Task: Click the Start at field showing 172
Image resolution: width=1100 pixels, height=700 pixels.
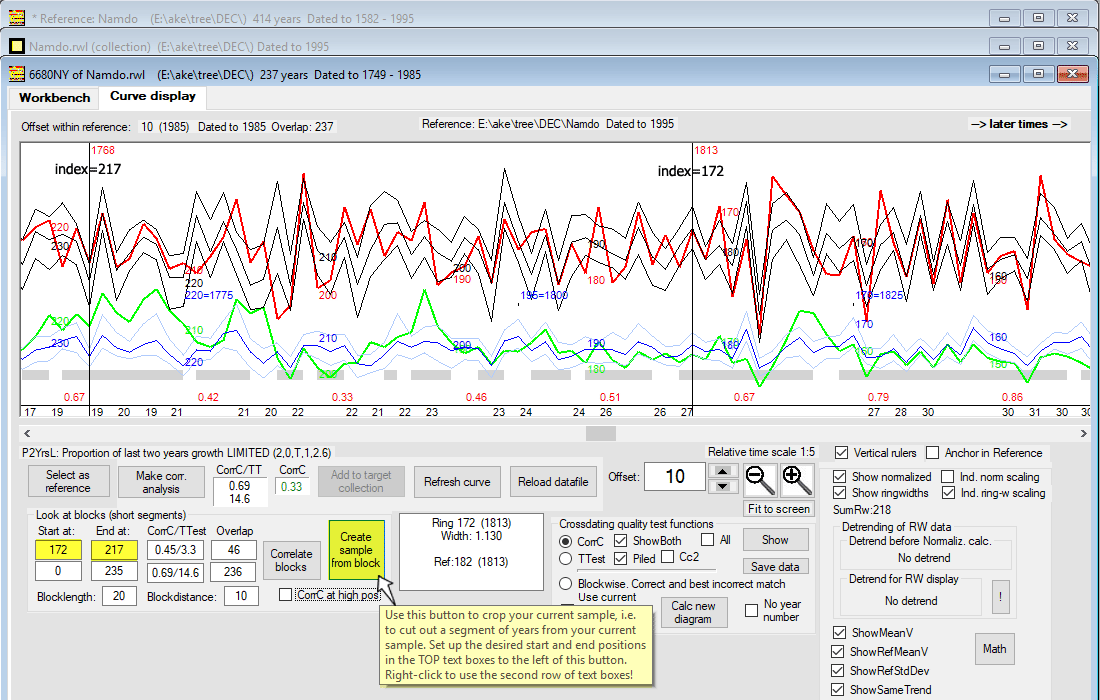Action: click(58, 550)
